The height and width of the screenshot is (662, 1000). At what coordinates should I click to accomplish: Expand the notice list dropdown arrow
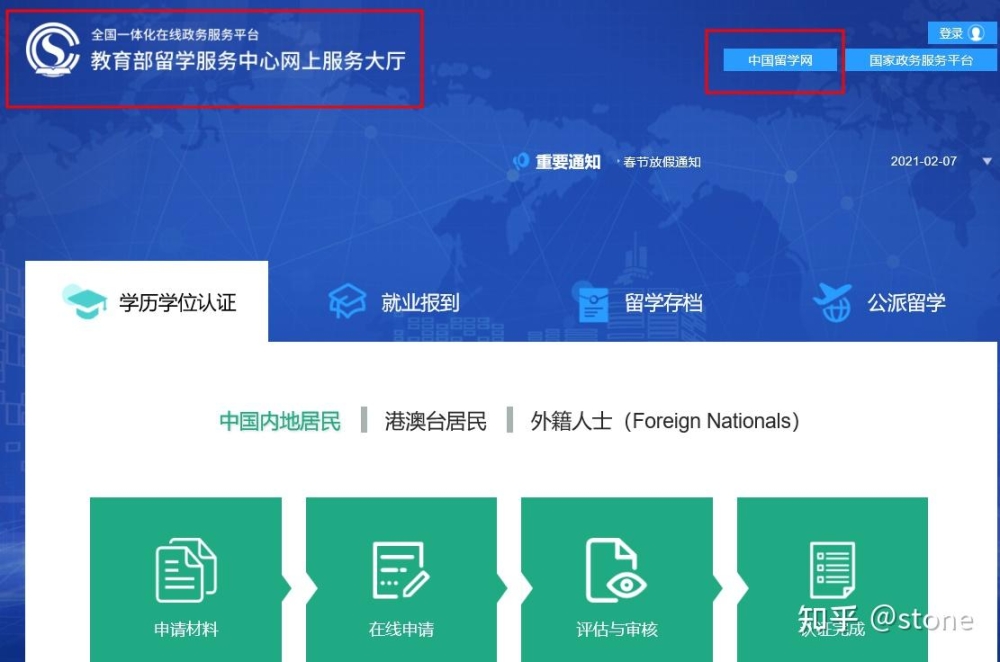click(987, 161)
